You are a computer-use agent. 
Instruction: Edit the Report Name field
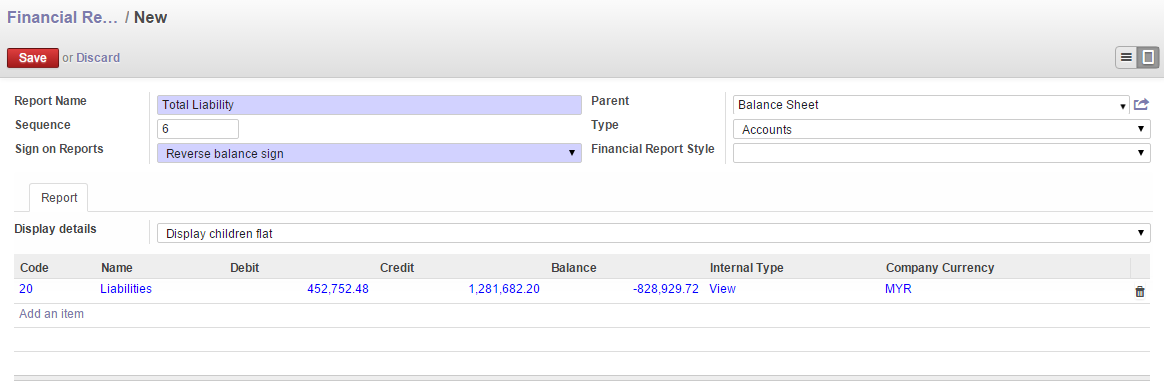coord(369,105)
